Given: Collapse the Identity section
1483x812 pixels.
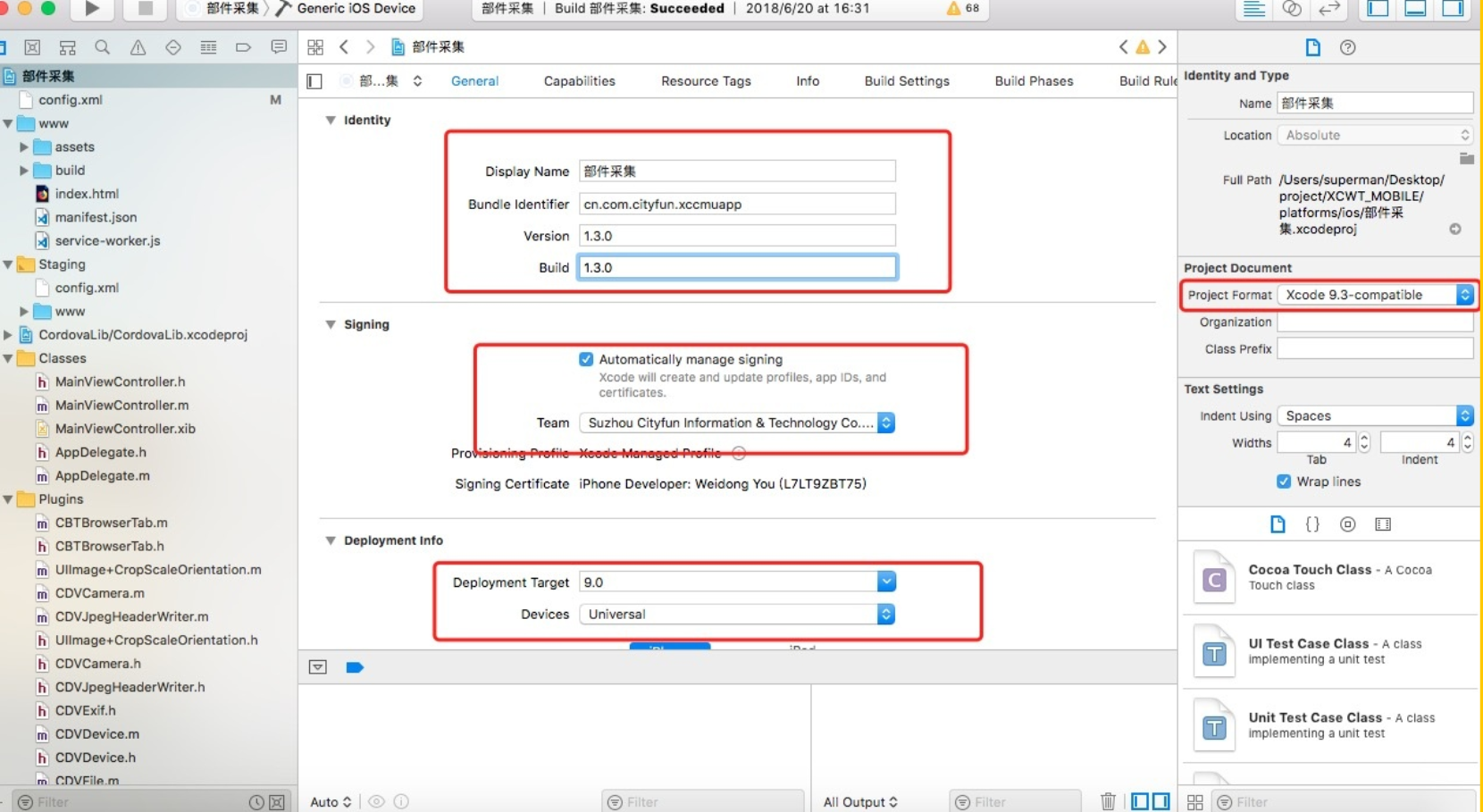Looking at the screenshot, I should coord(331,120).
